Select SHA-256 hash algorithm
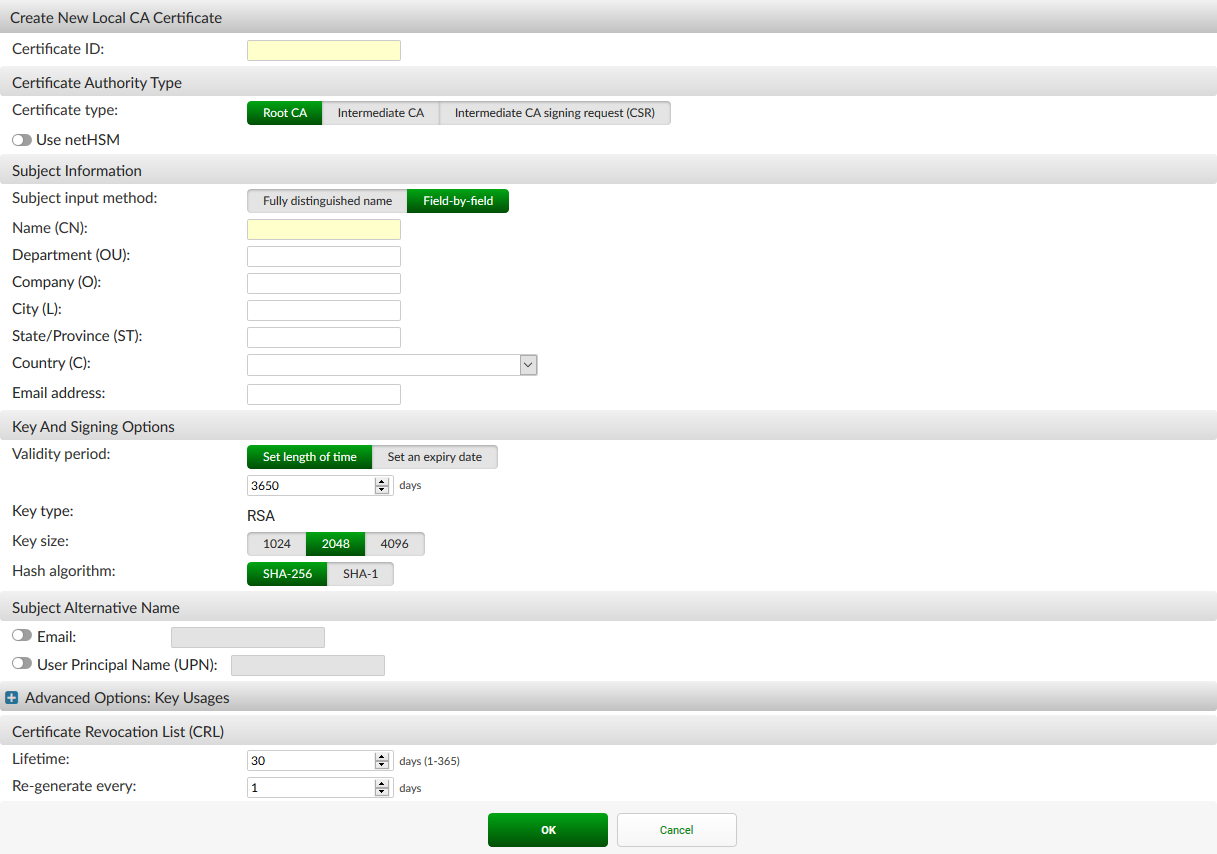Screen dimensions: 1217x854 click(x=287, y=574)
